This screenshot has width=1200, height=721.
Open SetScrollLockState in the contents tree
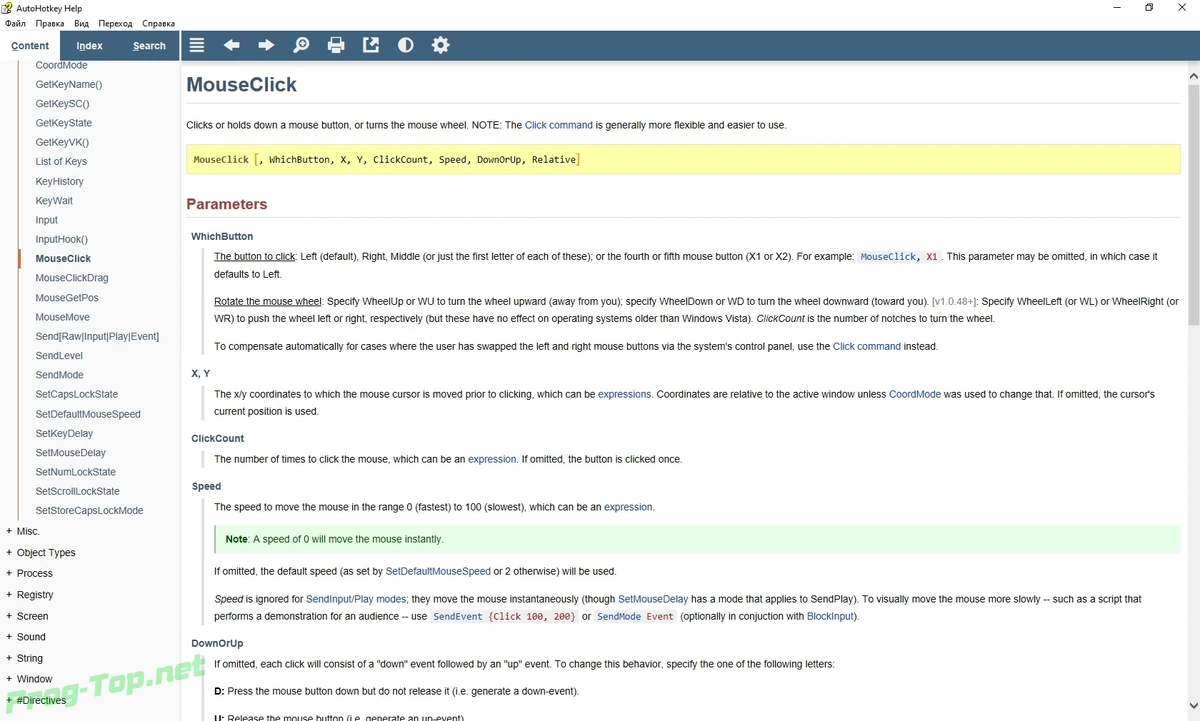click(x=77, y=491)
